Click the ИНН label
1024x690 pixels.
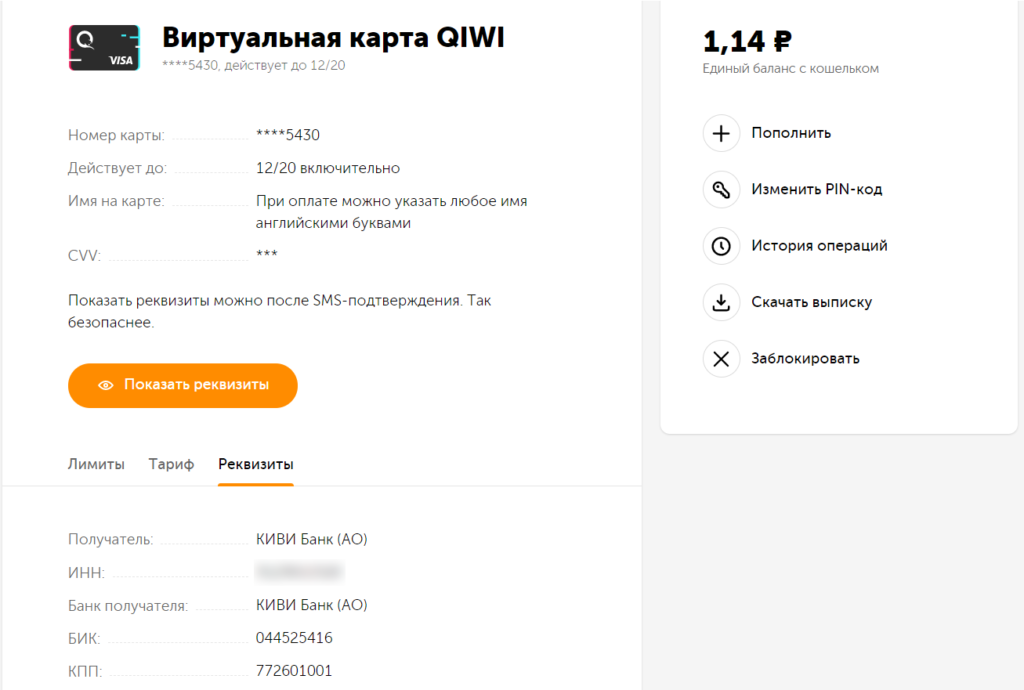click(86, 572)
